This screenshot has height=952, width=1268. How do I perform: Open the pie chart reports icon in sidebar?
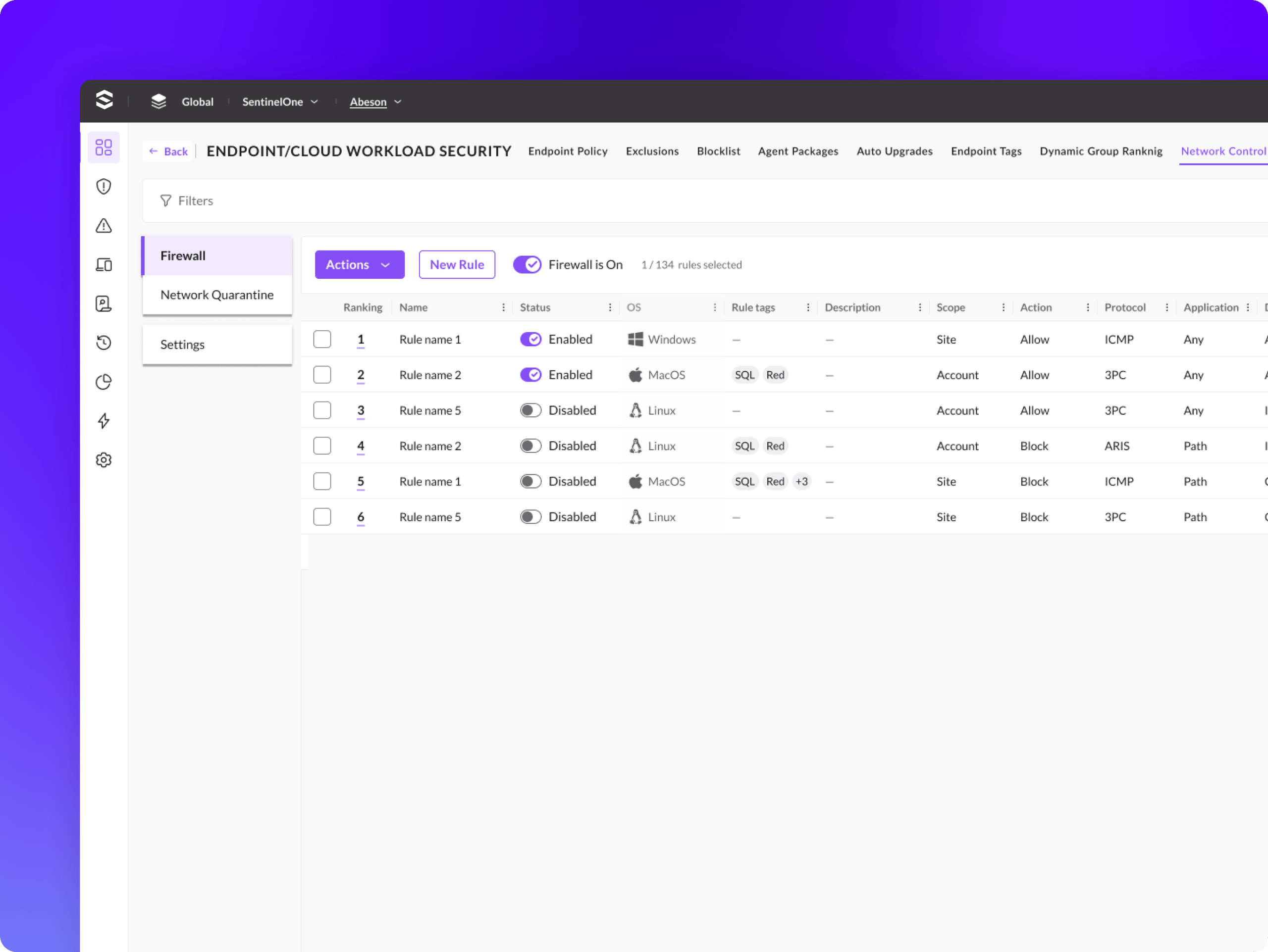104,382
